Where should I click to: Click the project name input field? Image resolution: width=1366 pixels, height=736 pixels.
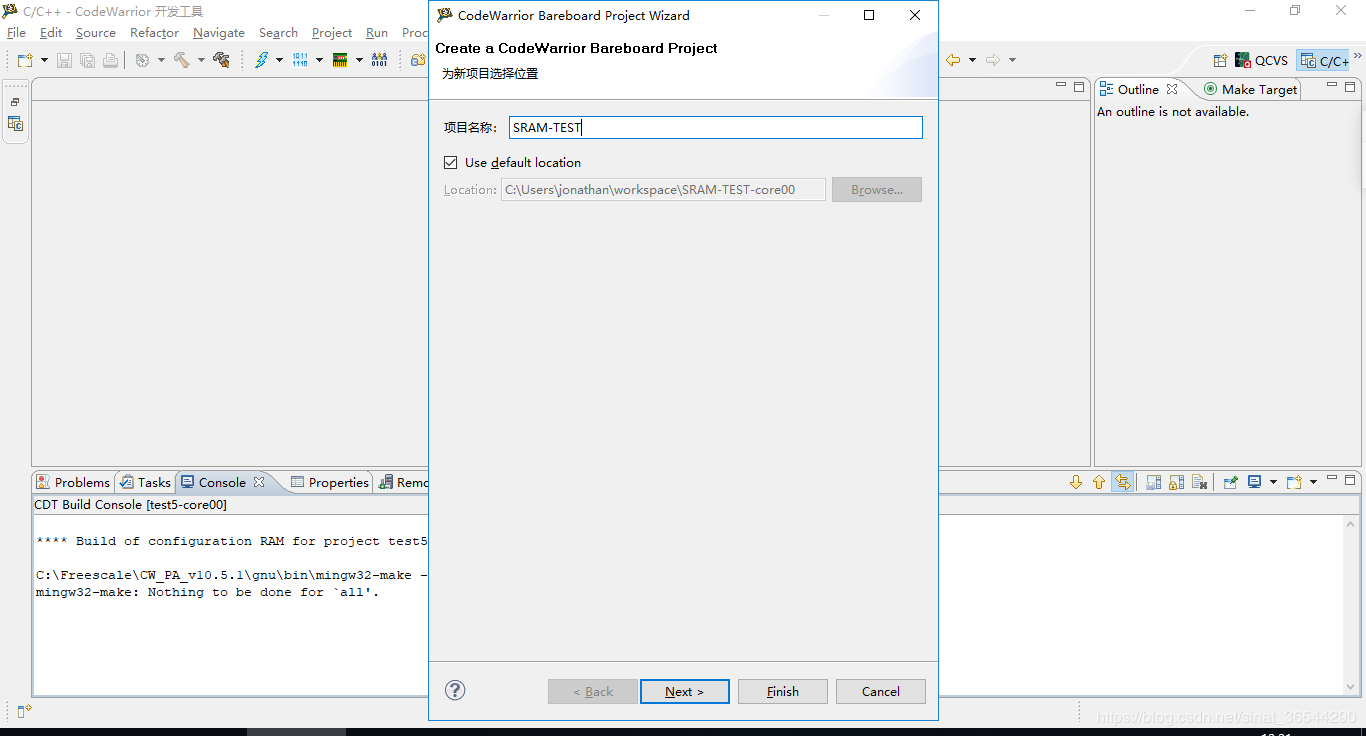715,127
